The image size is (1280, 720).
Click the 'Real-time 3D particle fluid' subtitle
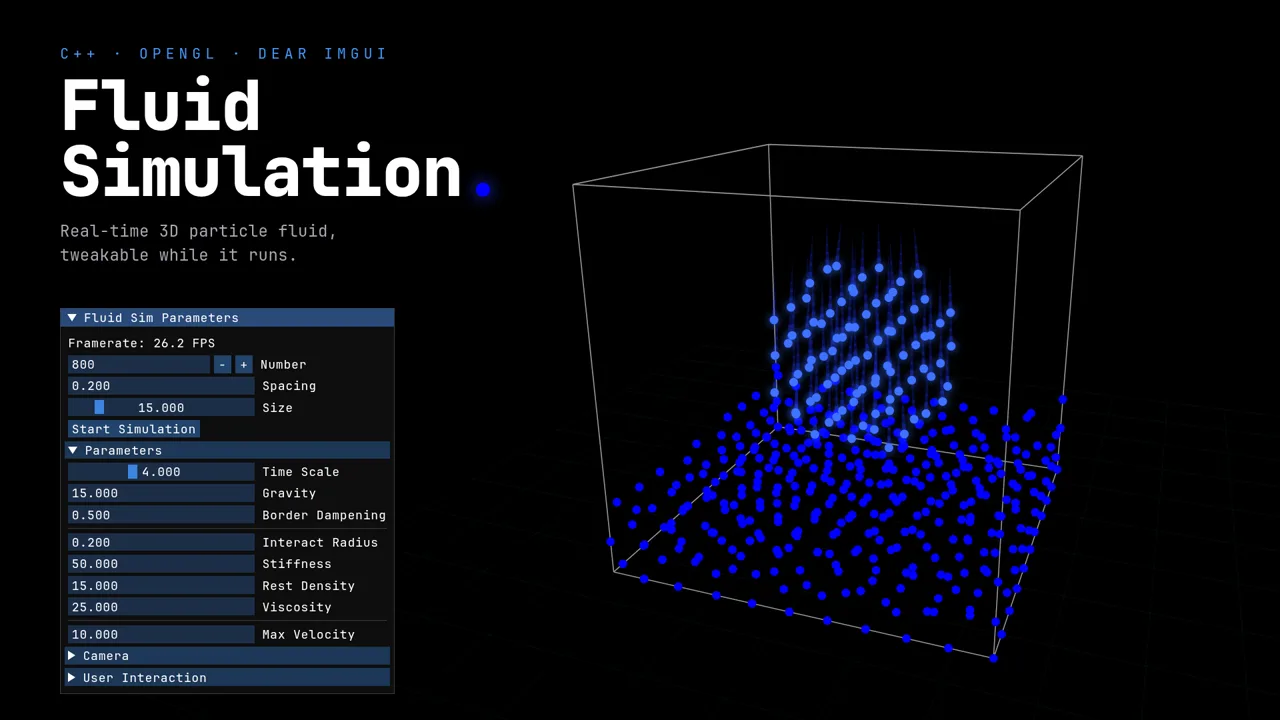point(198,243)
